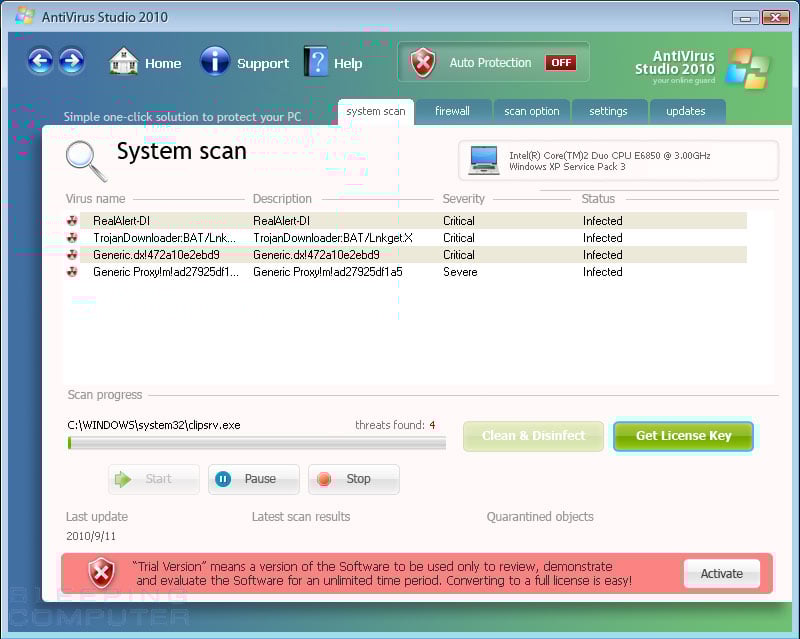Image resolution: width=800 pixels, height=639 pixels.
Task: Click the Activate button
Action: click(721, 574)
